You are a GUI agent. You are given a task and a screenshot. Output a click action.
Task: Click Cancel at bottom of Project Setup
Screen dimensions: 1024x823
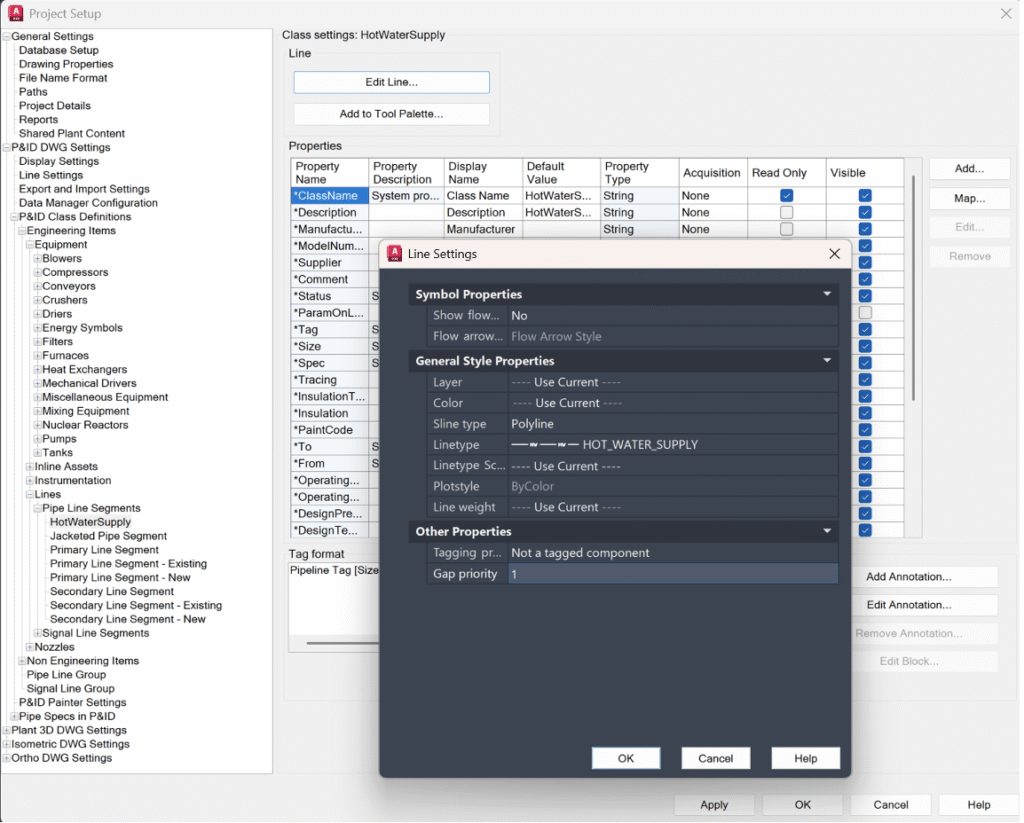[891, 805]
